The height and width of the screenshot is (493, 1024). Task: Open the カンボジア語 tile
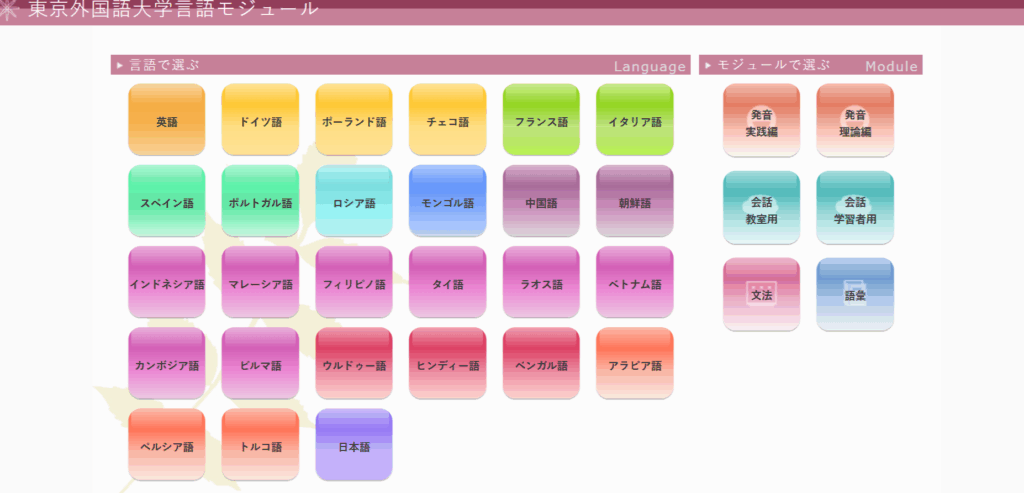pyautogui.click(x=167, y=363)
